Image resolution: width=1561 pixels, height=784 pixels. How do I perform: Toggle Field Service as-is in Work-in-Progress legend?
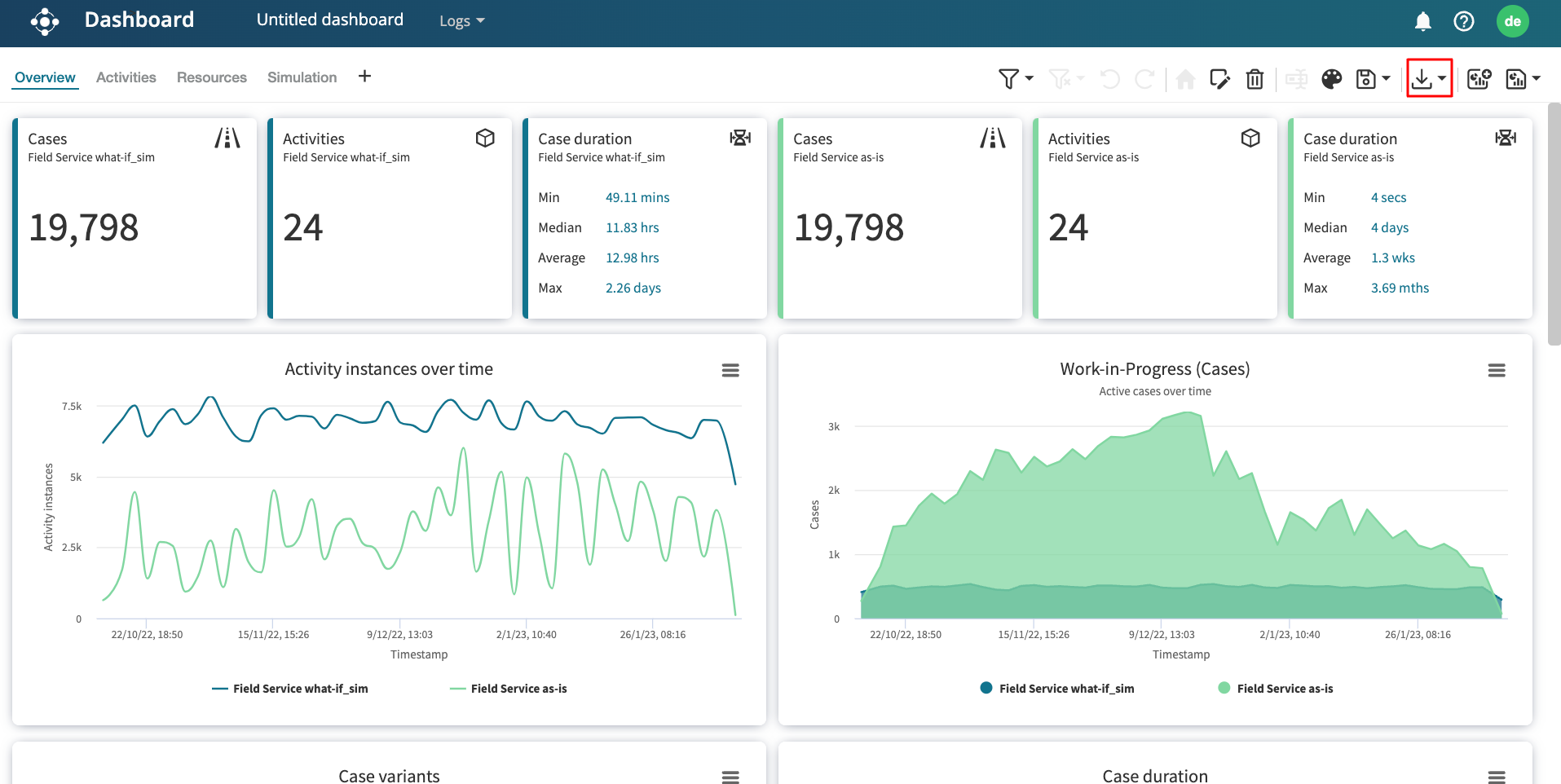pos(1276,689)
